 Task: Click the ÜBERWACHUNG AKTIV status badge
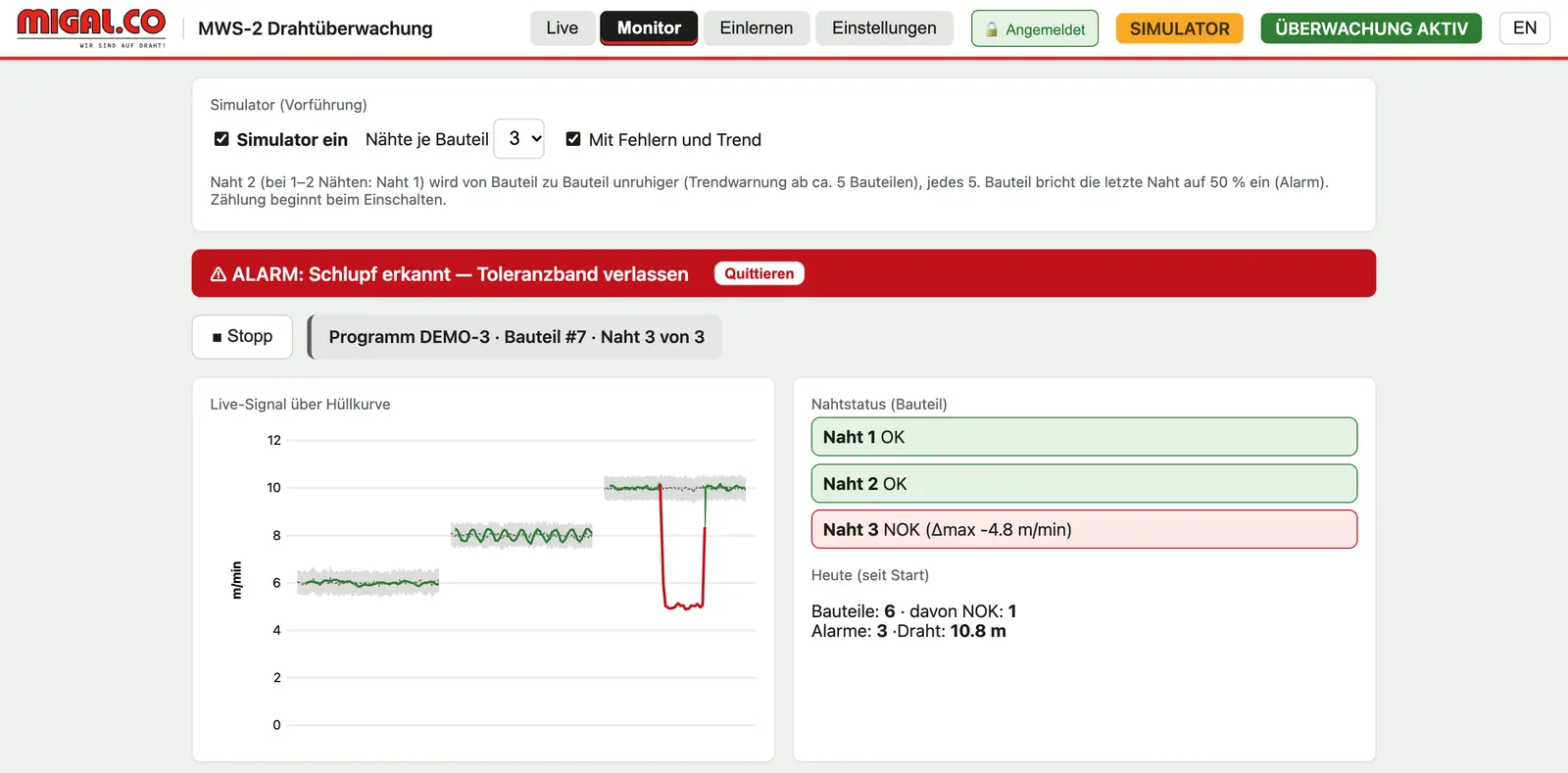coord(1371,28)
